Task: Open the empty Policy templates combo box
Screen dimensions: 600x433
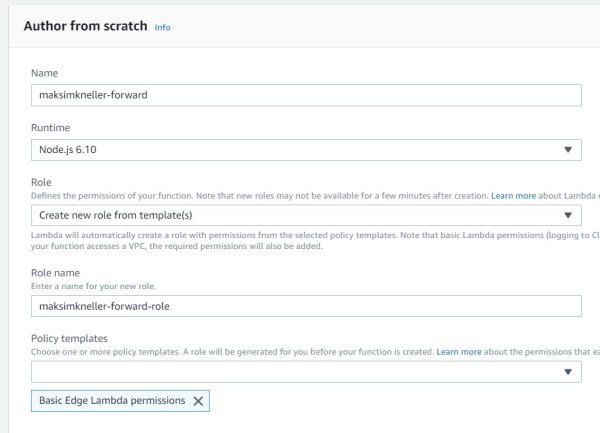Action: click(x=300, y=372)
